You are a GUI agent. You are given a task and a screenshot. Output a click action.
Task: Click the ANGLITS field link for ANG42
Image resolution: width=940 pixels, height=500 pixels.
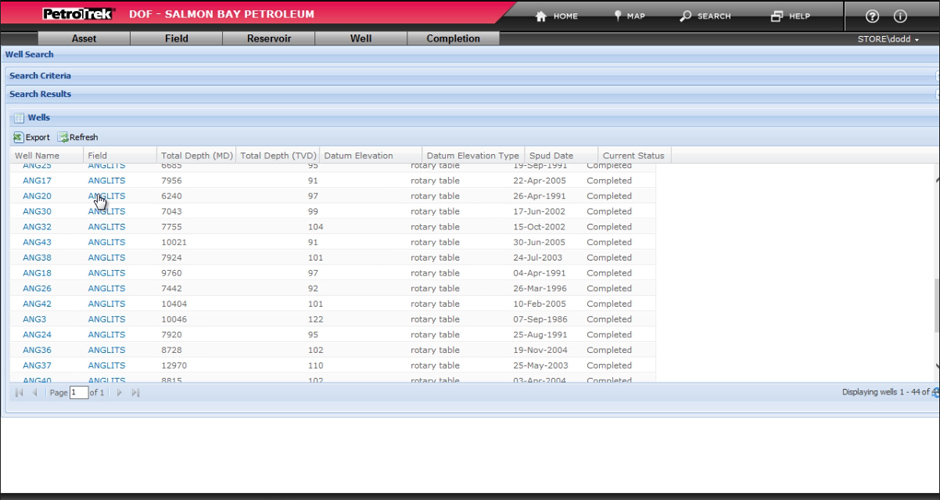click(106, 304)
